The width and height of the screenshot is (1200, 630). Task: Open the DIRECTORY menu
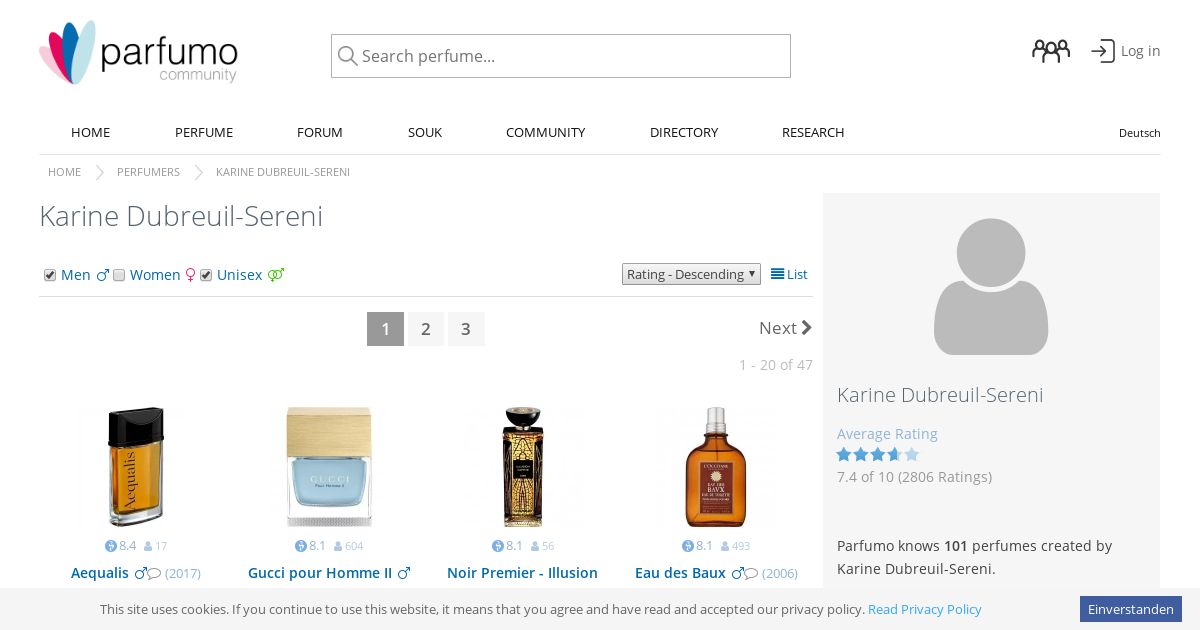pos(684,132)
